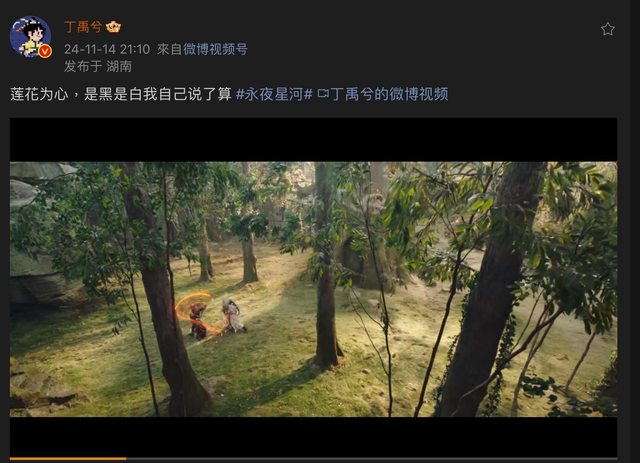Seek to the middle of the video progress bar
Viewport: 640px width, 463px height.
pos(313,459)
